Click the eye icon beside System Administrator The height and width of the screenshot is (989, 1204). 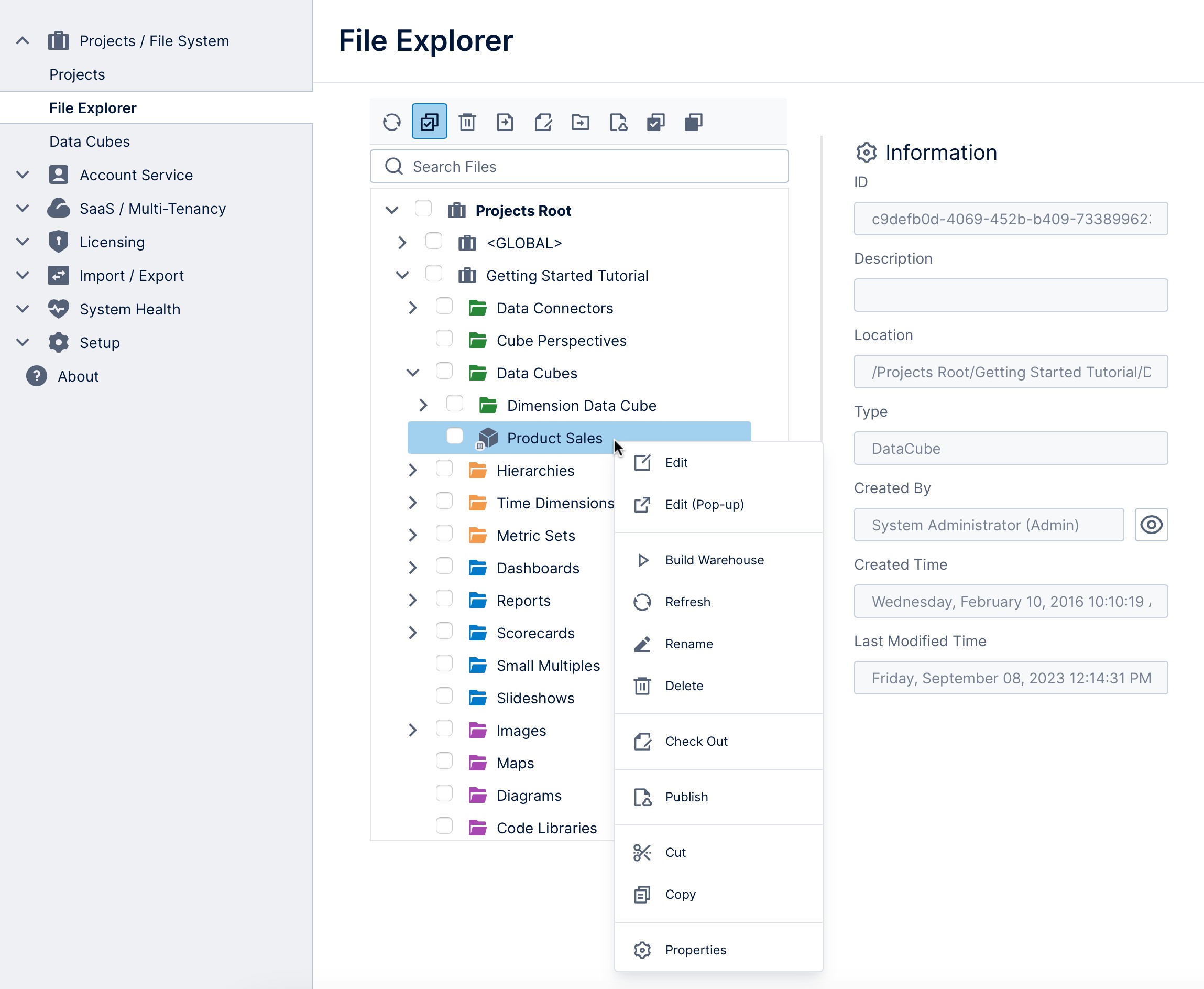1152,525
